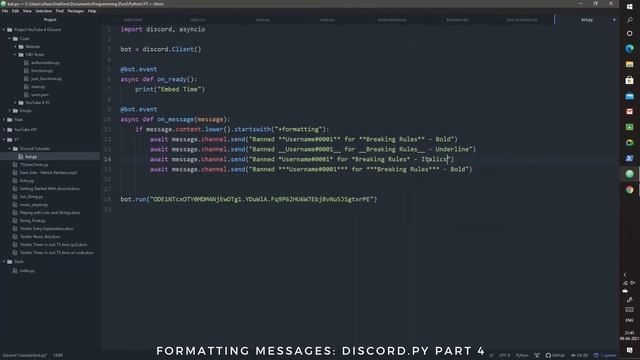This screenshot has width=640, height=360.
Task: Expand the Emojis folder chevron
Action: pos(10,111)
